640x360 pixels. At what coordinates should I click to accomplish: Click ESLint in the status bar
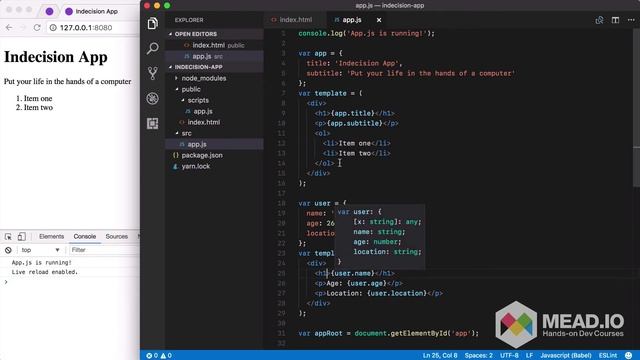coord(608,356)
